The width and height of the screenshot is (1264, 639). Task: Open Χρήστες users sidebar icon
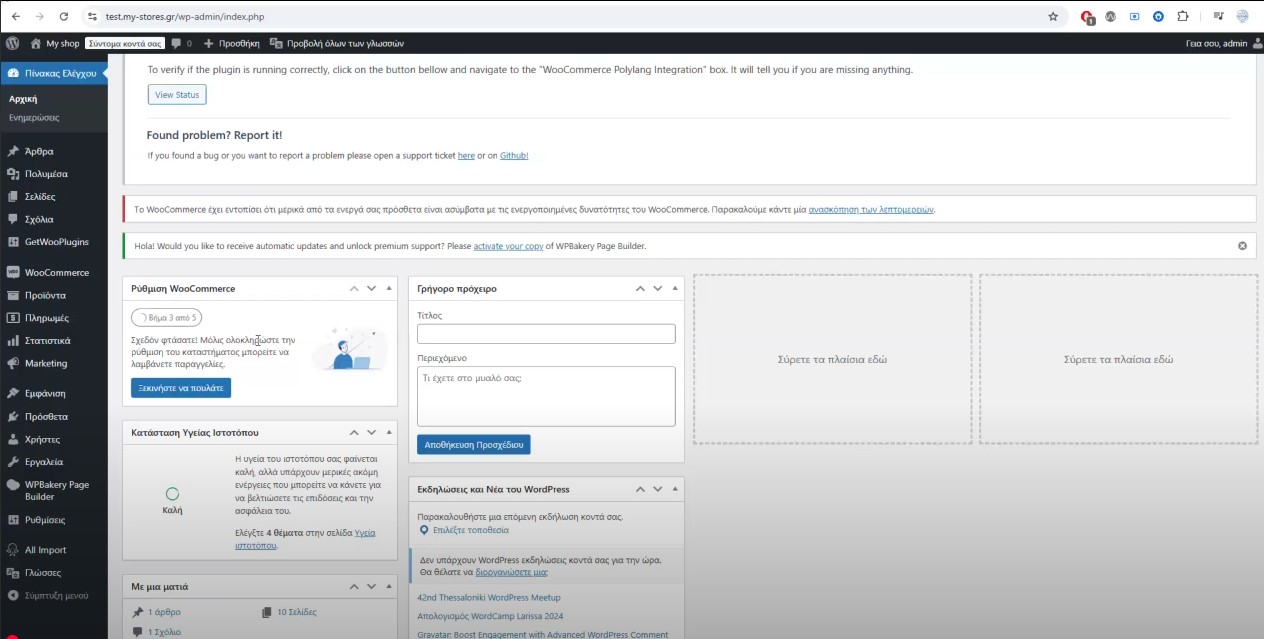pos(12,439)
